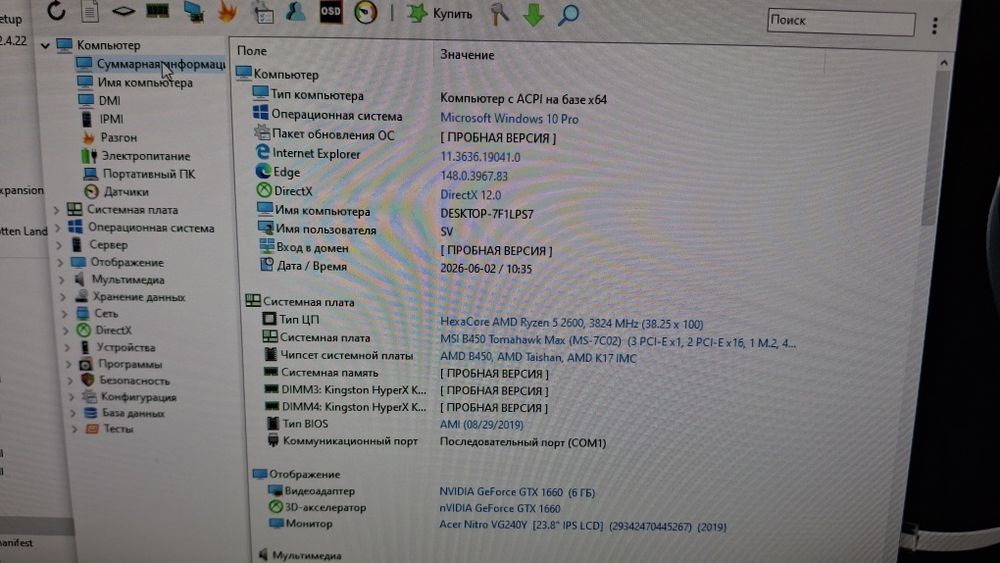Click the Значение column header
The image size is (1000, 563).
click(467, 55)
